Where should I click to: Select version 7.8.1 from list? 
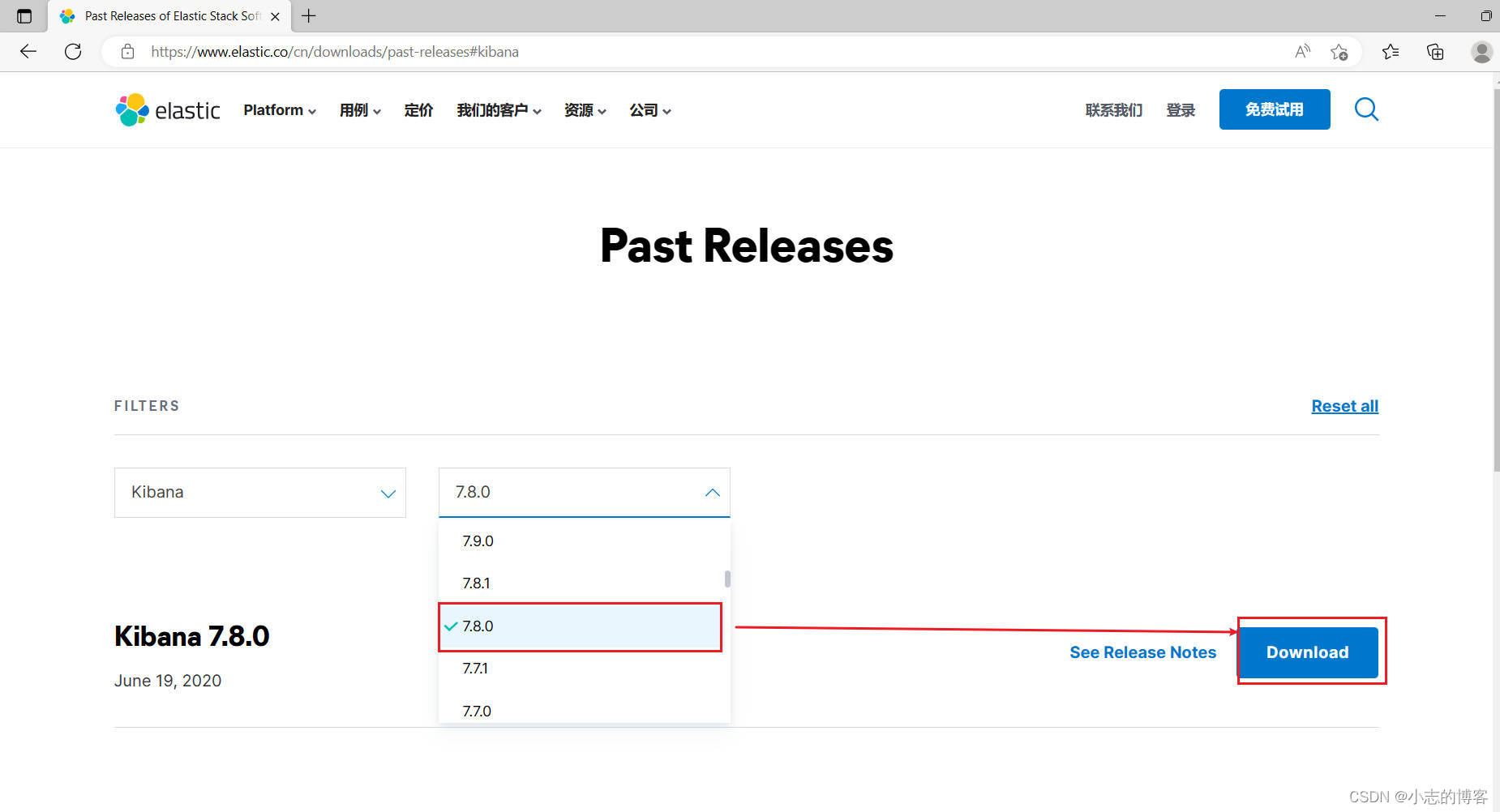coord(582,583)
